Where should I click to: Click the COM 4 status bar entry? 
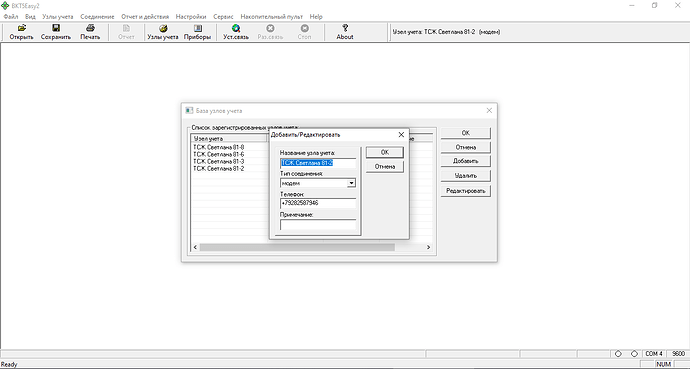point(654,354)
